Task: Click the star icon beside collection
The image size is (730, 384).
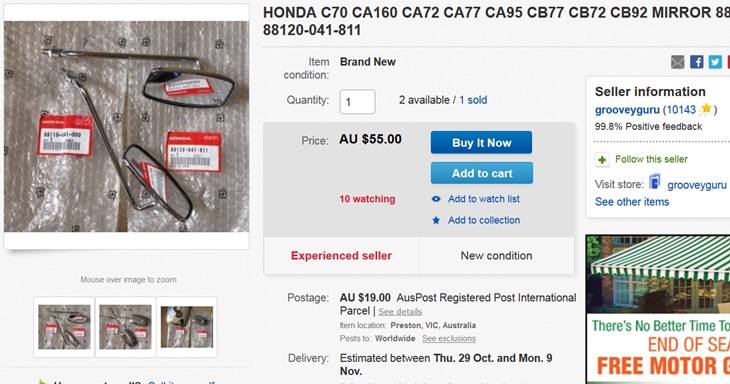Action: 436,220
